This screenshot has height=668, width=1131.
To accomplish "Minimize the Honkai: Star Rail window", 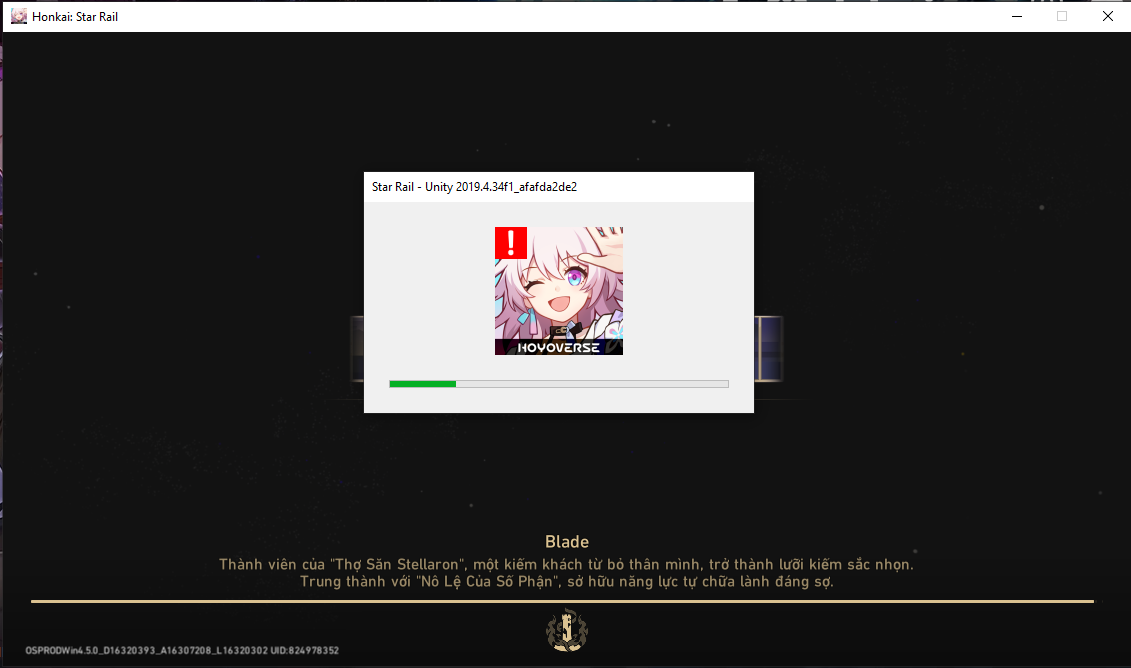I will pos(1017,16).
